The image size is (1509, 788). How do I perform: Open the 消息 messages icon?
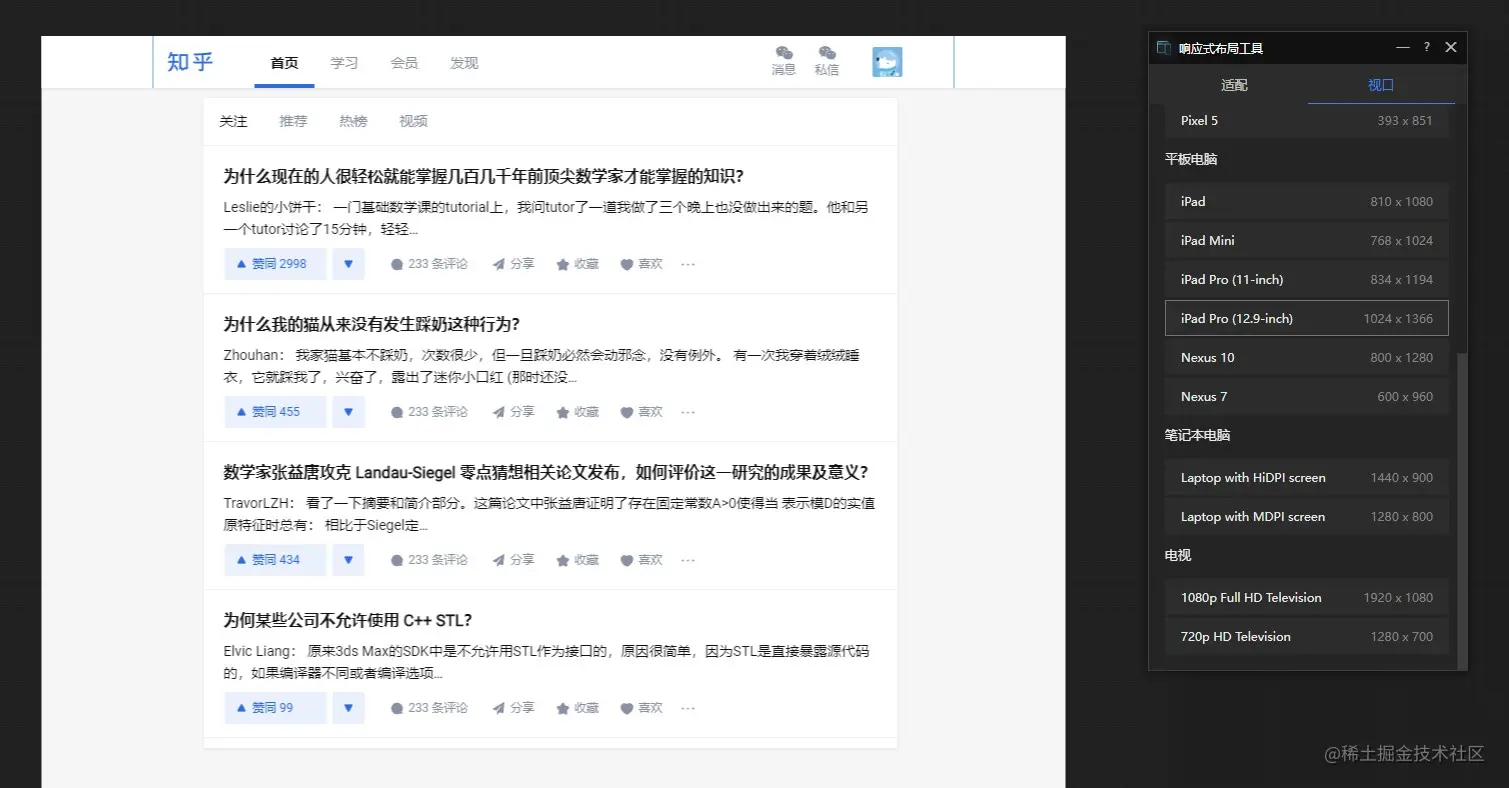(784, 61)
